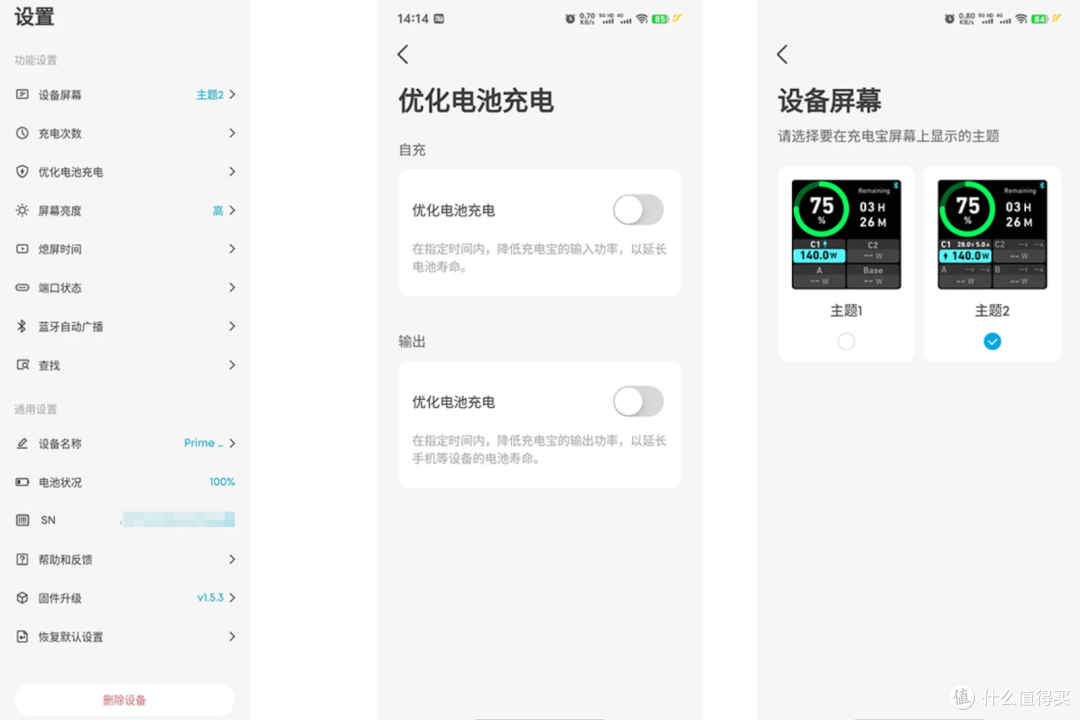Enable 优化电池充电 toggle under 输出

pyautogui.click(x=638, y=401)
